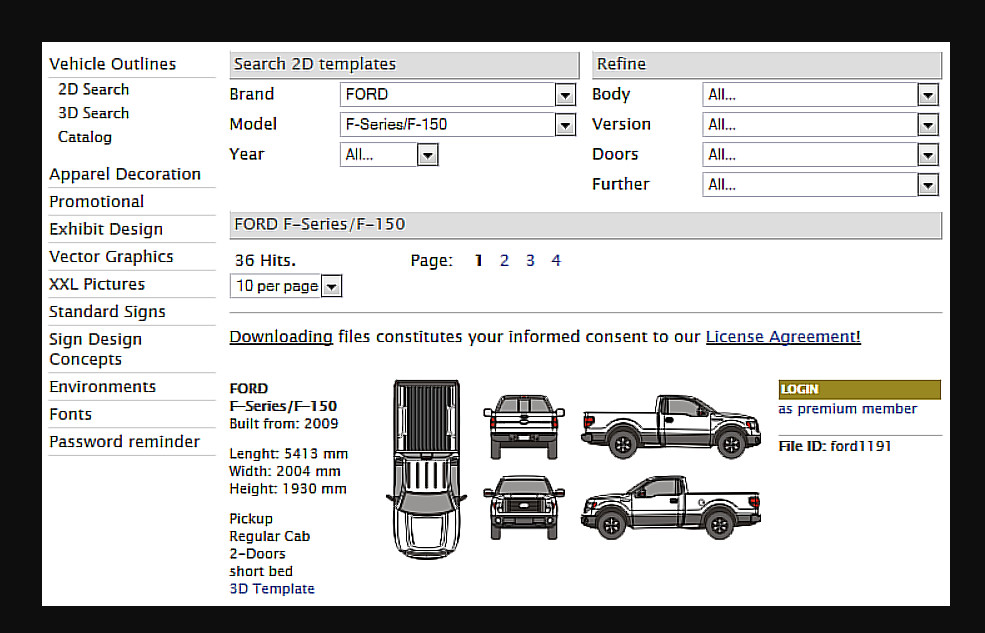The width and height of the screenshot is (985, 633).
Task: Click the 'Built from: 2009' text
Action: pos(284,424)
